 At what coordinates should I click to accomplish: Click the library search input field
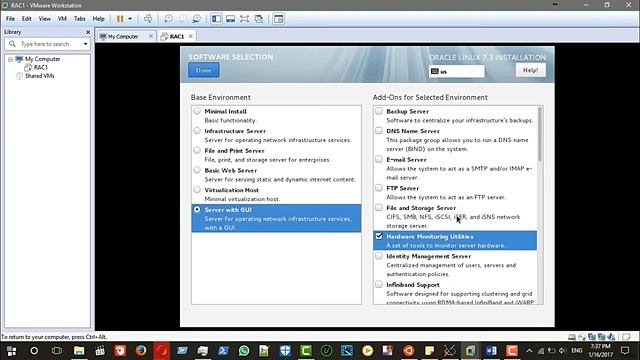coord(45,44)
